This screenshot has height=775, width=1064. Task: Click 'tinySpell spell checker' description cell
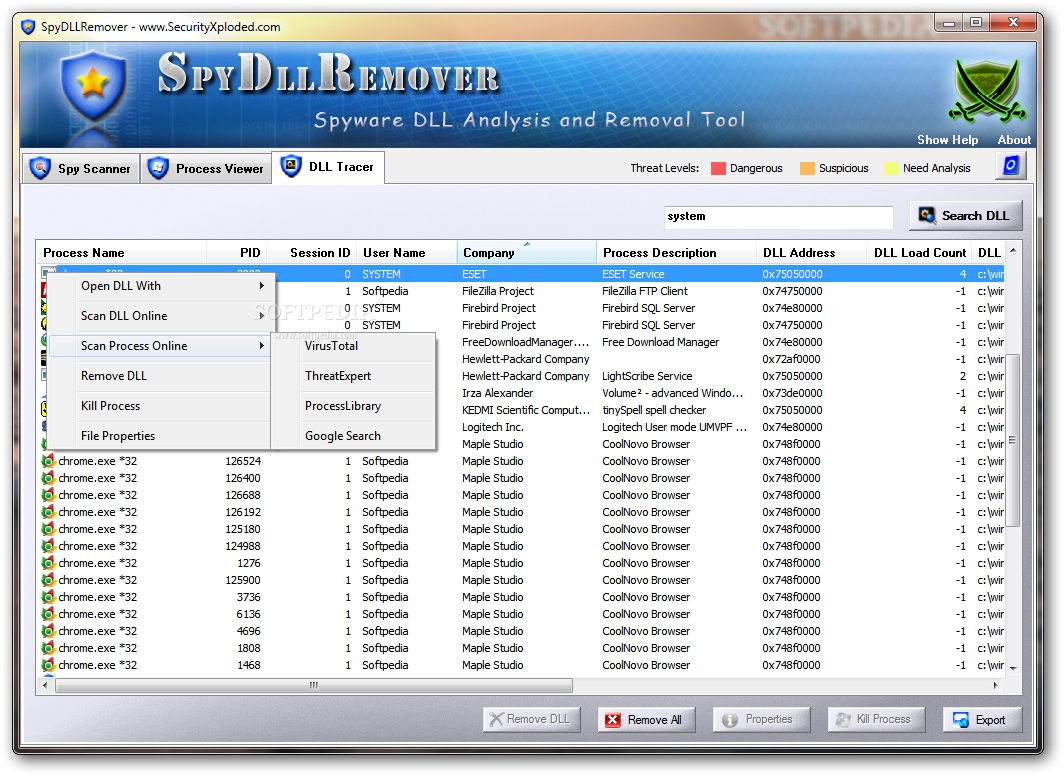(x=653, y=410)
